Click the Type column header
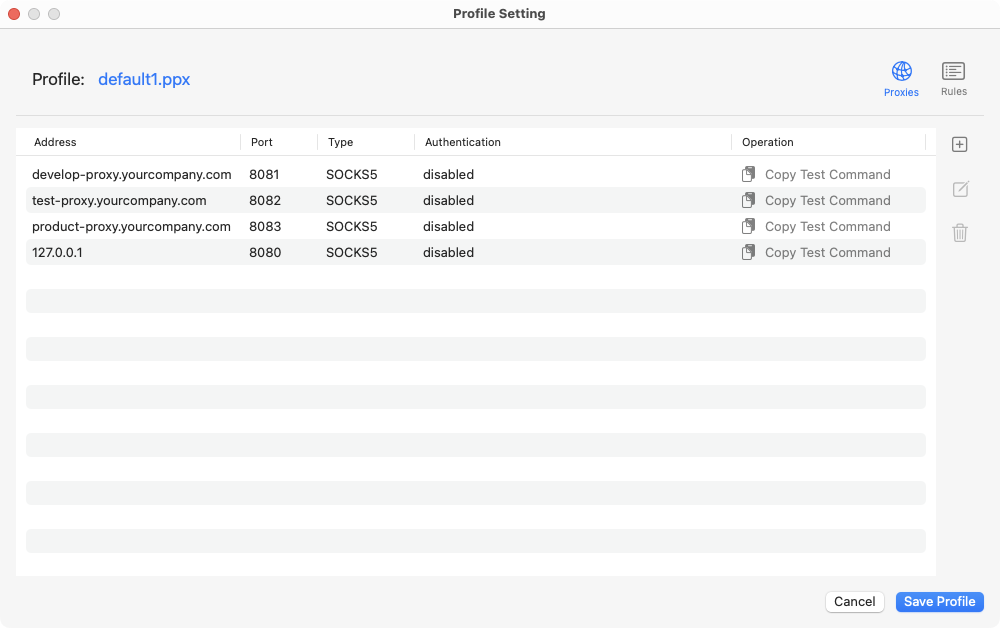The width and height of the screenshot is (1000, 628). [340, 142]
